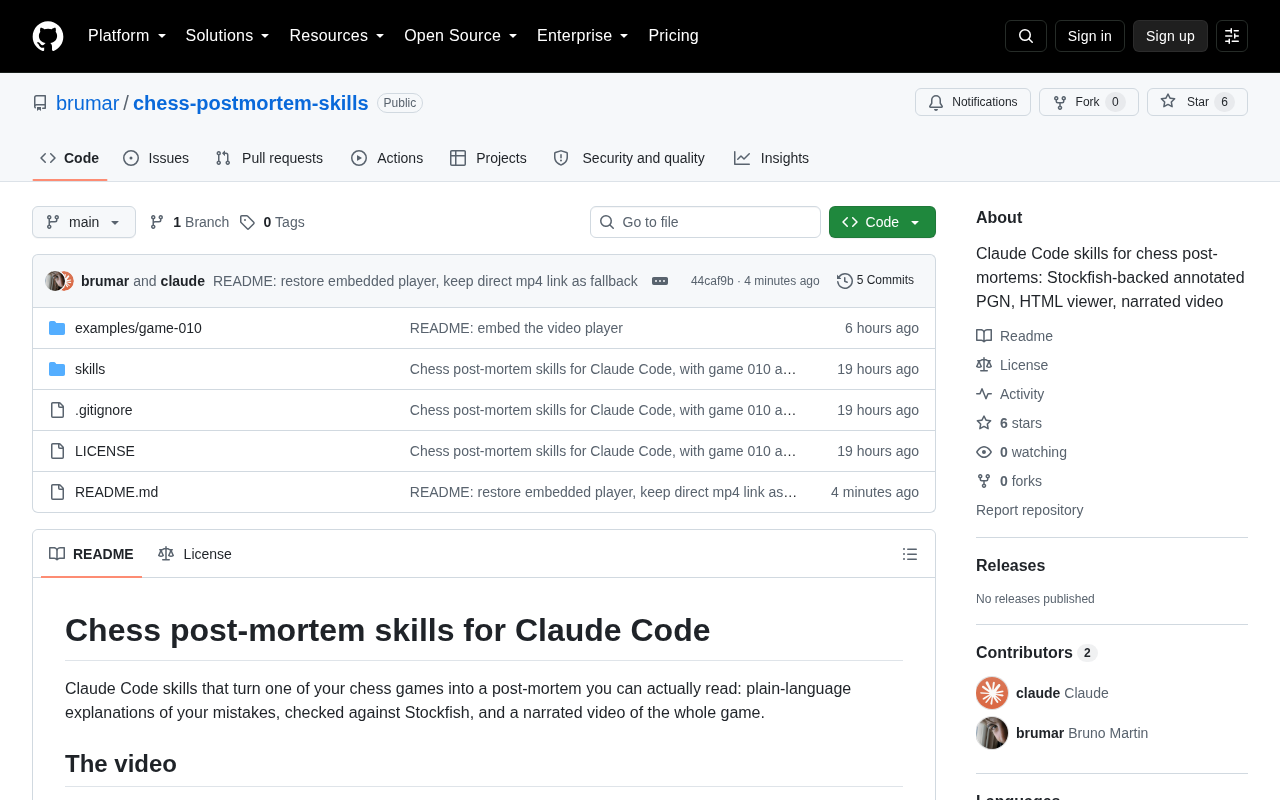The width and height of the screenshot is (1280, 800).
Task: Click the Notifications button
Action: pos(973,102)
